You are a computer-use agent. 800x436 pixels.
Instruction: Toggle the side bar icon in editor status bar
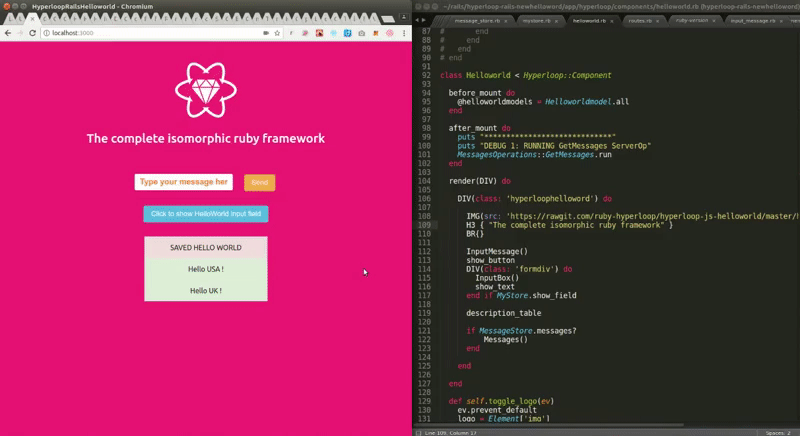(x=418, y=433)
